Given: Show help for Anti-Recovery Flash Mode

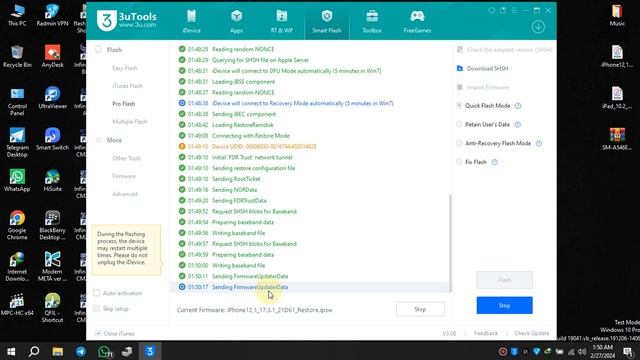Looking at the screenshot, I should pyautogui.click(x=539, y=143).
